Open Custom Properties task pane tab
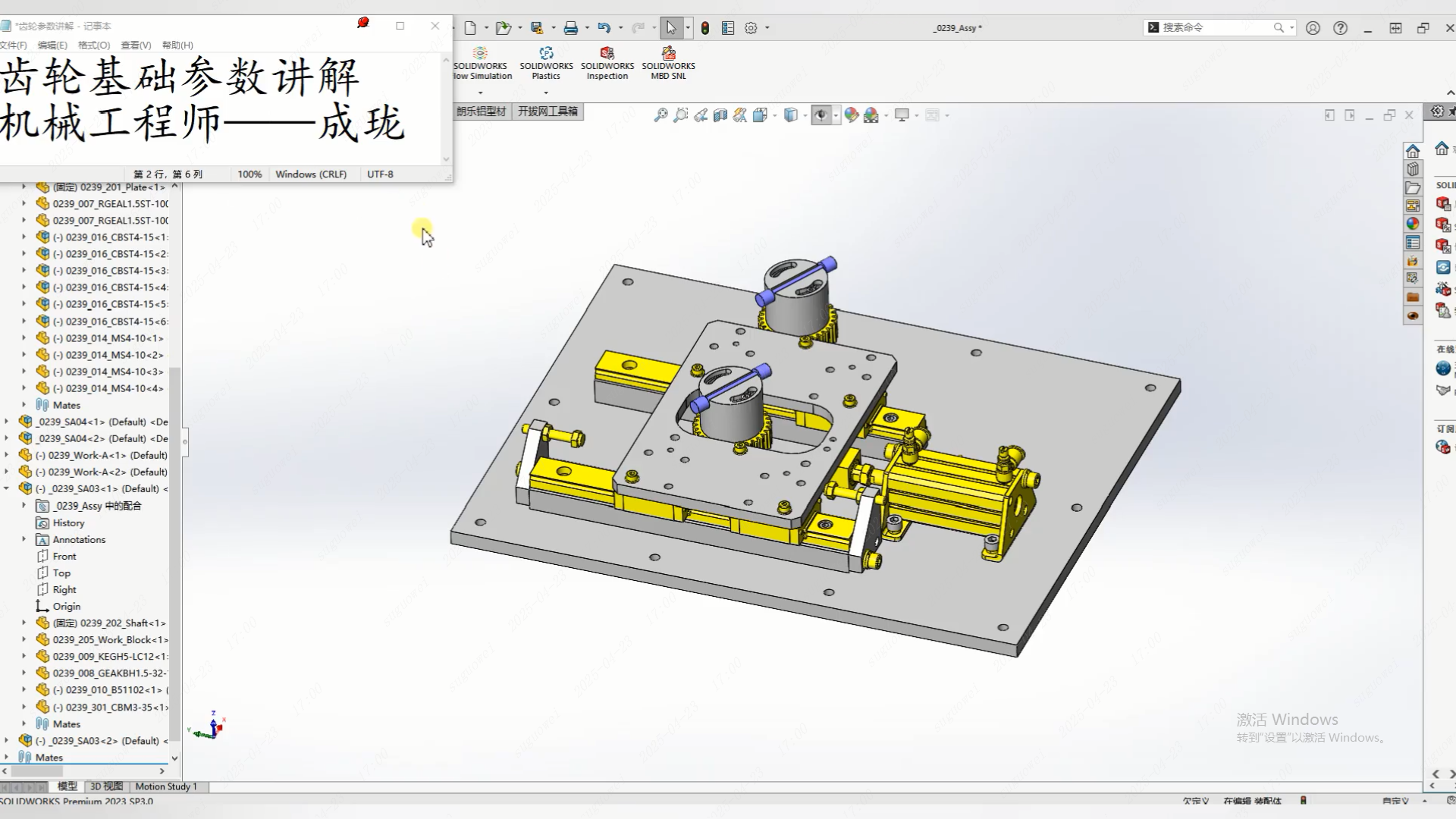This screenshot has height=819, width=1456. point(1413,243)
